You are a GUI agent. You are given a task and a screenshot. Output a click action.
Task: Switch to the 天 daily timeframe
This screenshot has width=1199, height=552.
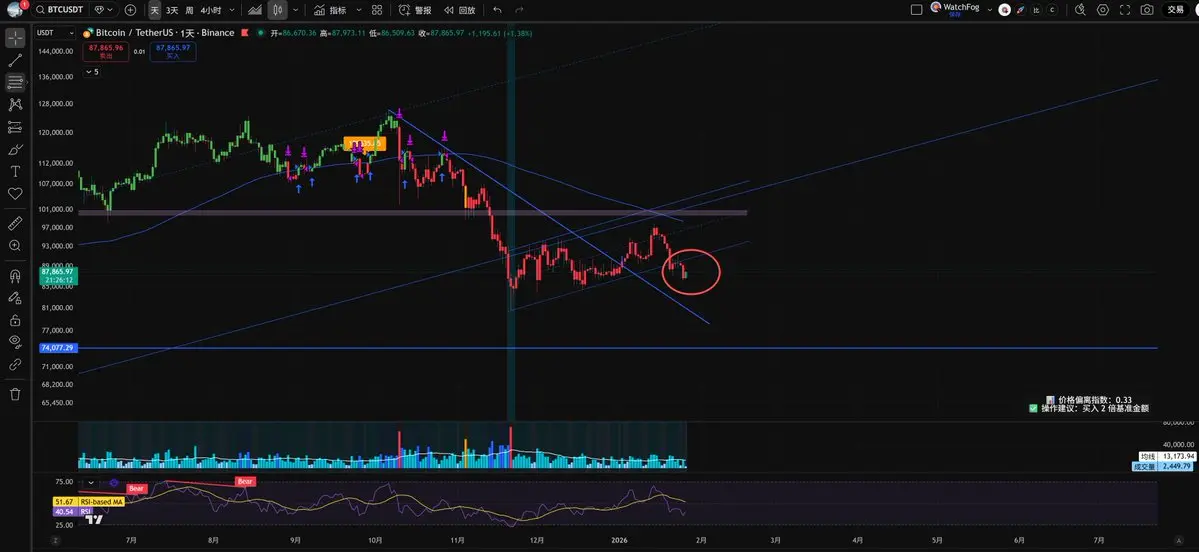pyautogui.click(x=154, y=10)
